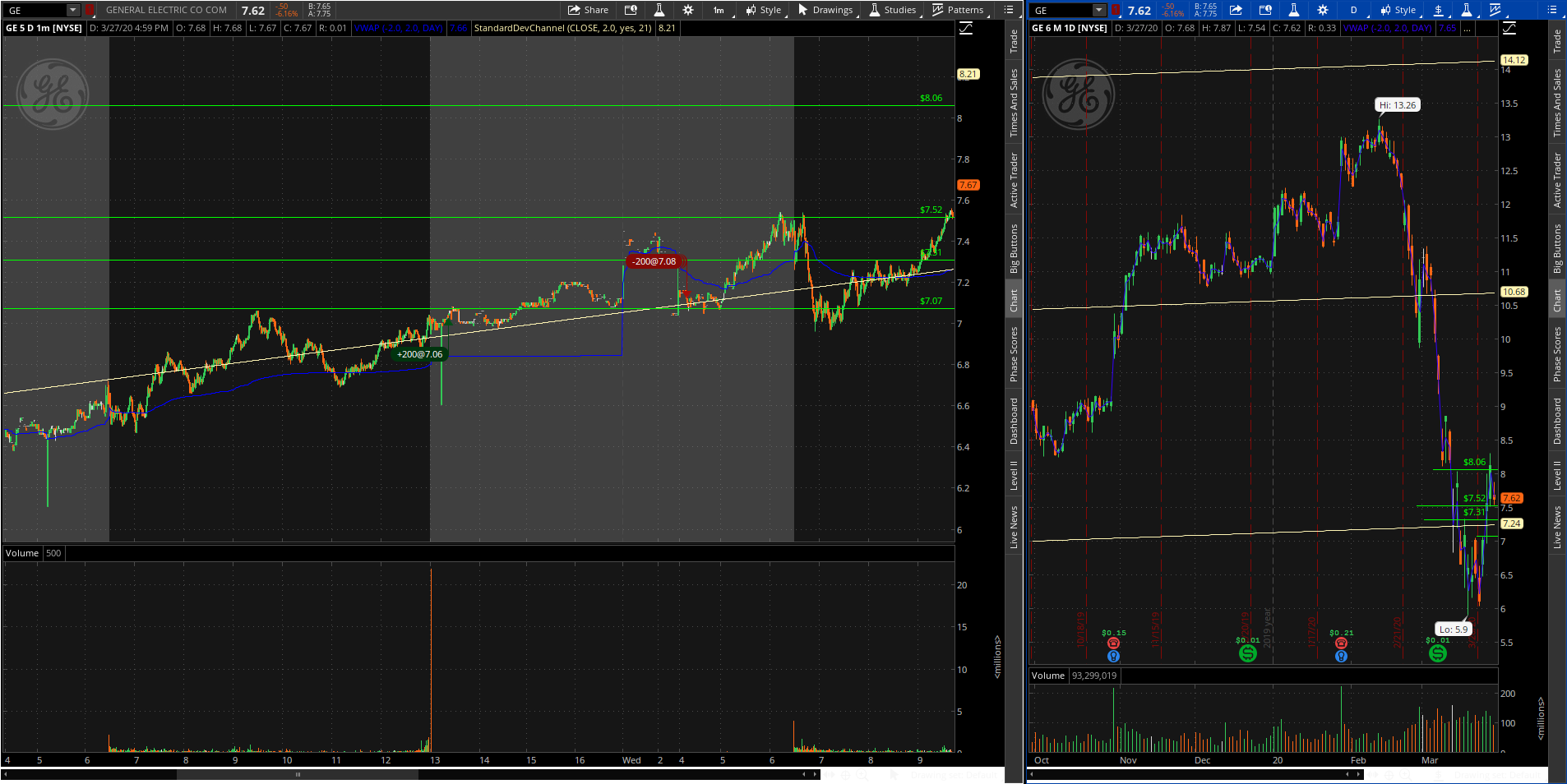This screenshot has height=784, width=1567.
Task: Open the left chart's product depth icon
Action: tap(631, 10)
